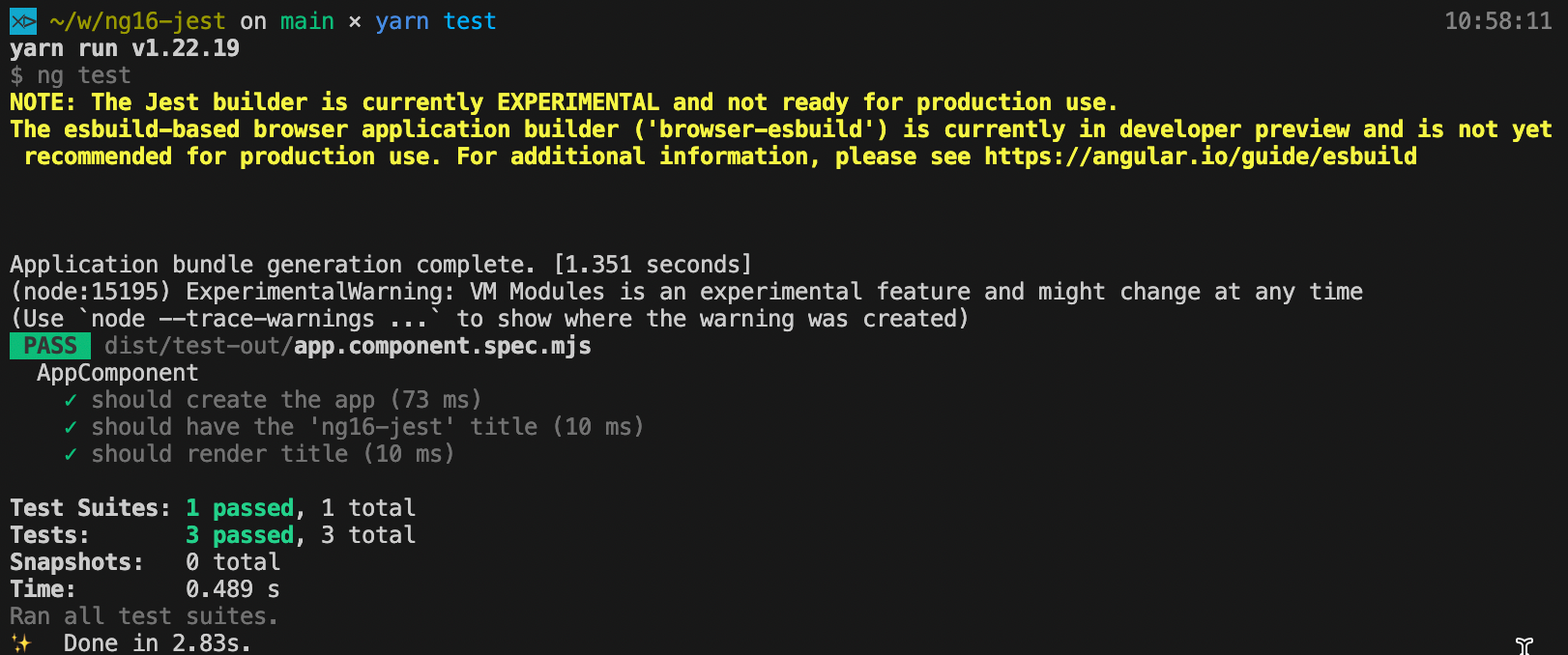Viewport: 1568px width, 655px height.
Task: Click the 'Ran all test suites.' line
Action: tap(144, 616)
